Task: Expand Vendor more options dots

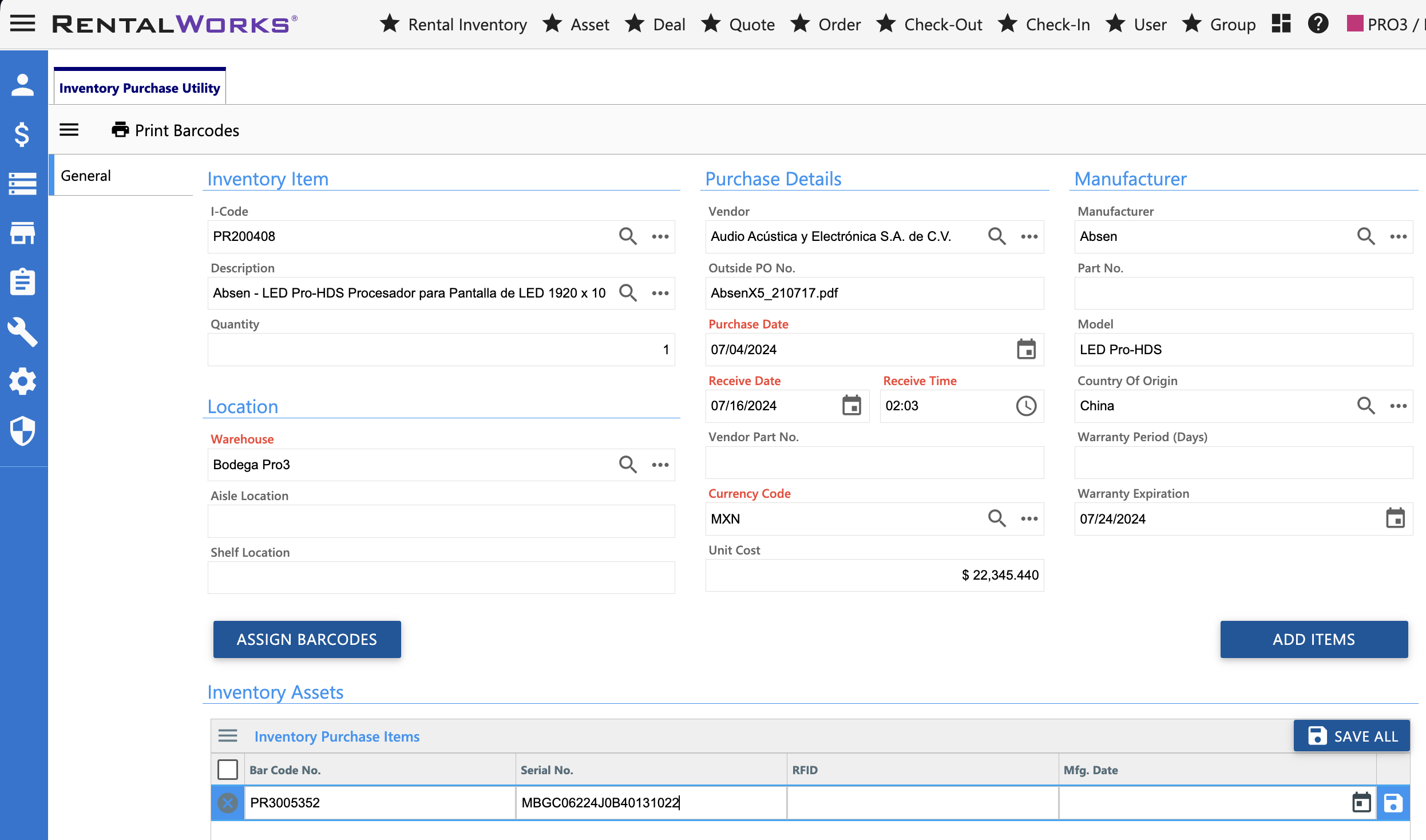Action: tap(1029, 236)
